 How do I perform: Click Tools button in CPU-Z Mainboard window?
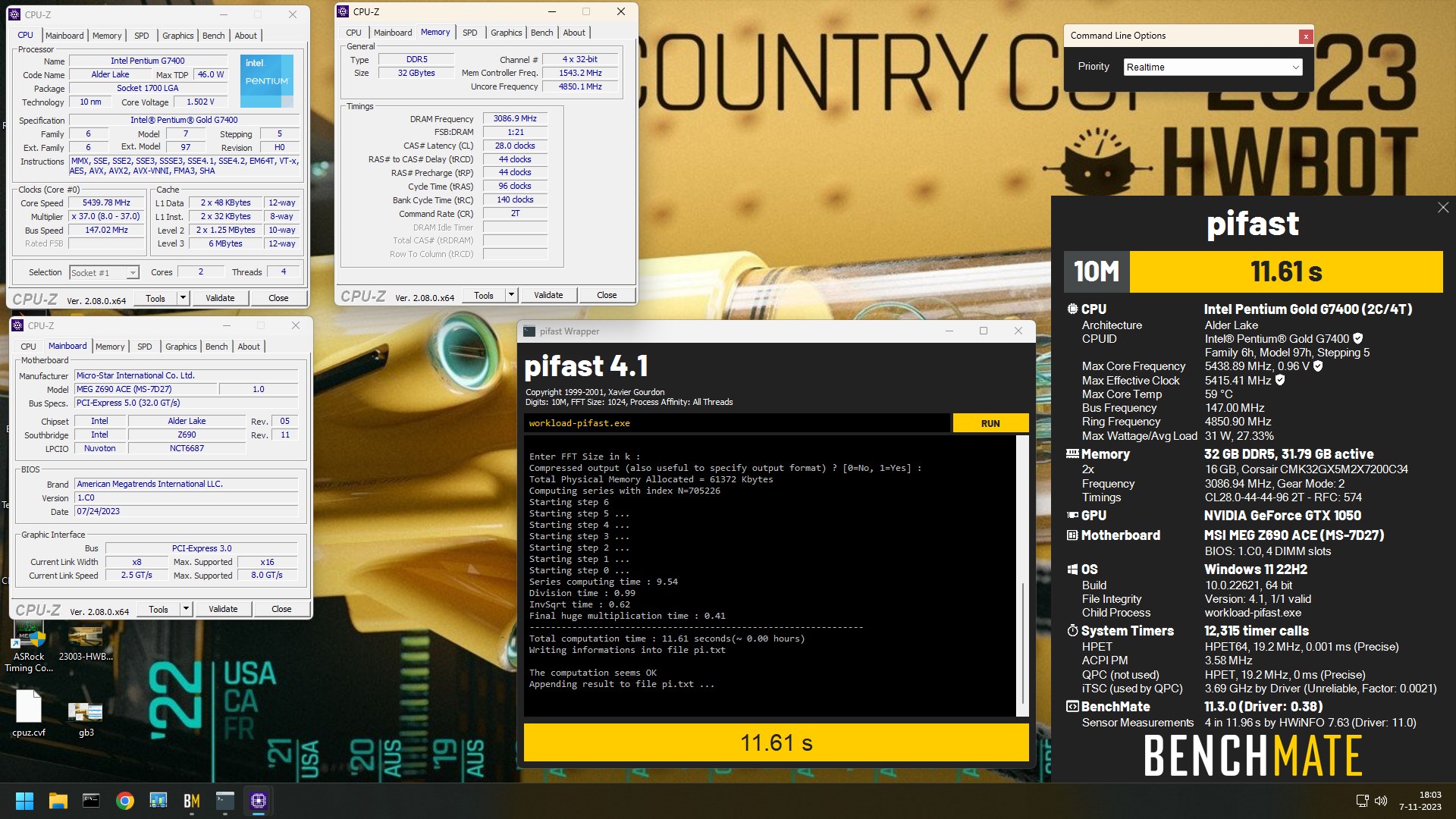(x=158, y=609)
